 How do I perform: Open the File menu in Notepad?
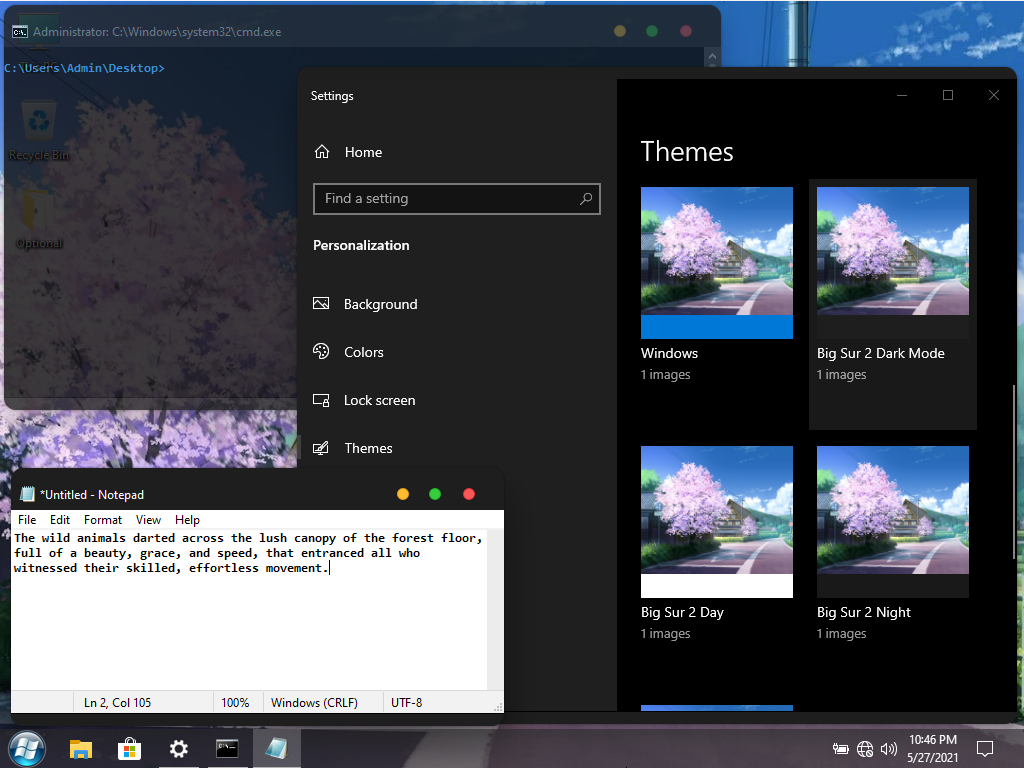pyautogui.click(x=27, y=520)
